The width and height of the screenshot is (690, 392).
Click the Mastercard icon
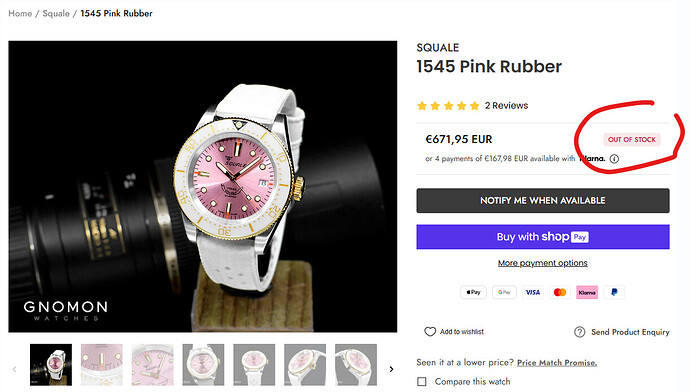[560, 292]
